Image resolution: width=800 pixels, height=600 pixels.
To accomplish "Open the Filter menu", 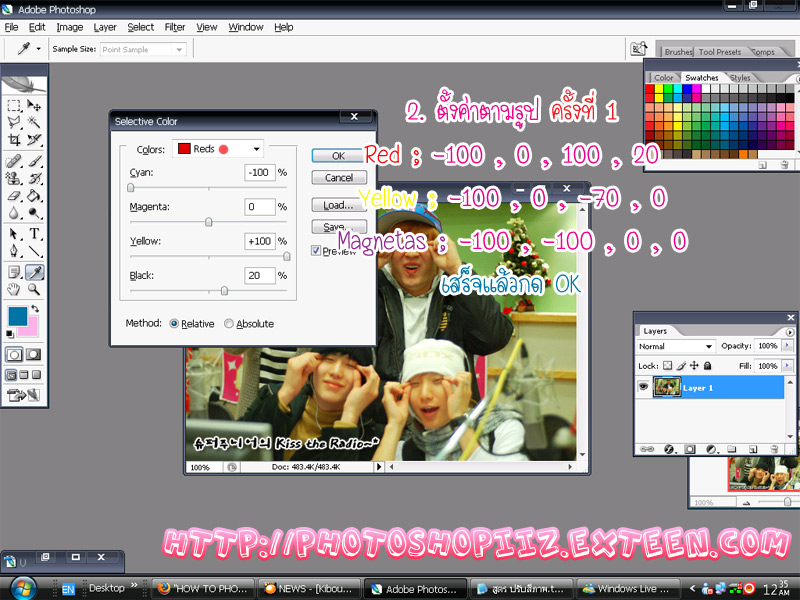I will [x=174, y=27].
